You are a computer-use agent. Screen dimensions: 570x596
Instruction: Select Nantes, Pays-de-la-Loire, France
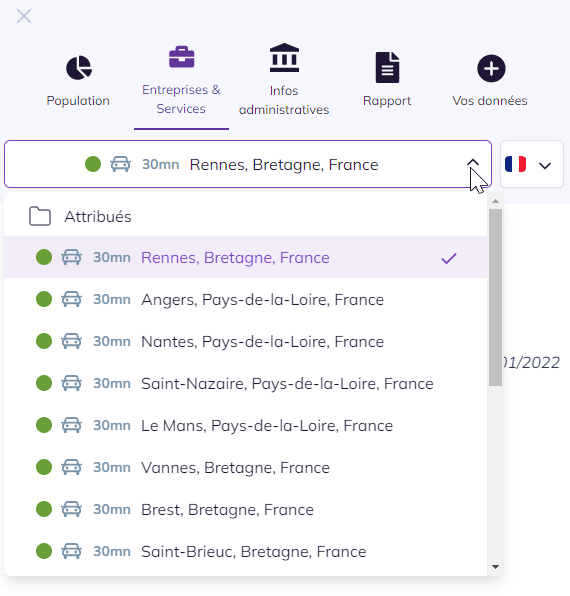point(245,341)
